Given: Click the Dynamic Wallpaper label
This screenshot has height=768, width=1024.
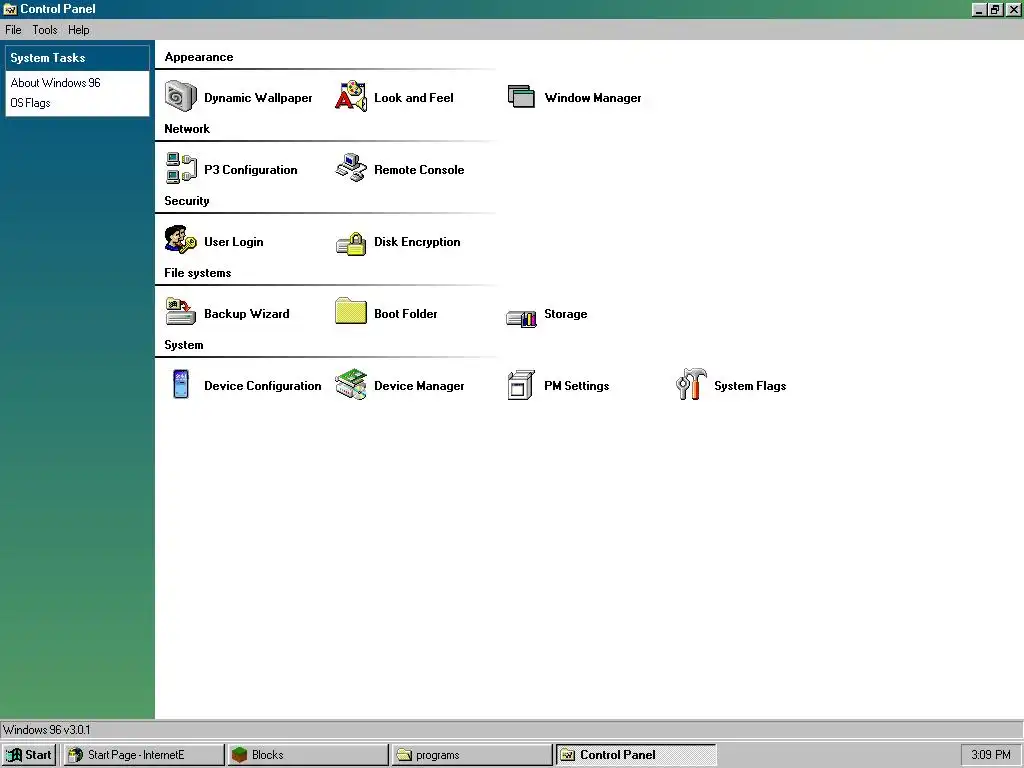Looking at the screenshot, I should click(258, 98).
